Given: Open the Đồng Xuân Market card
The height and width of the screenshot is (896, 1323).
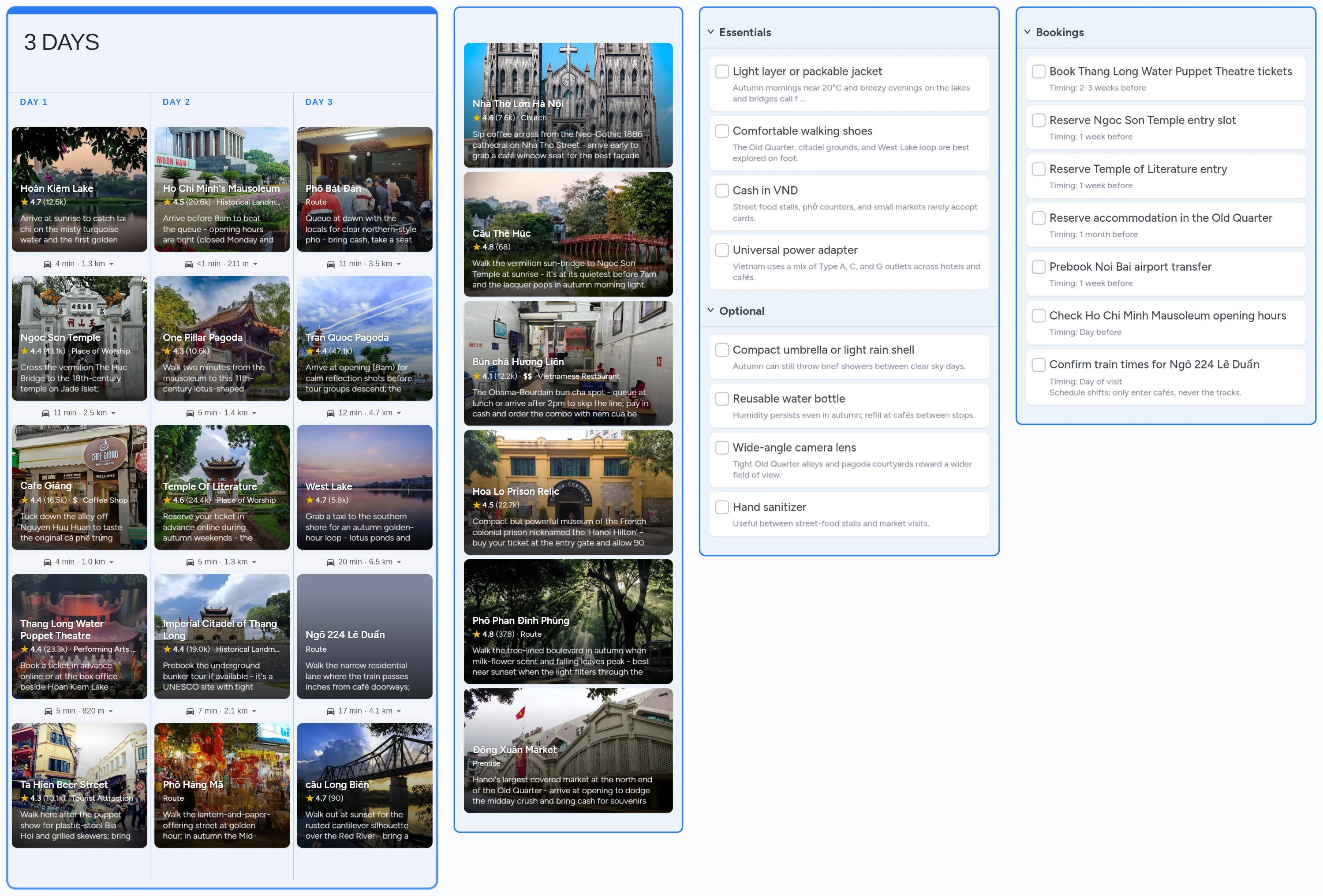Looking at the screenshot, I should [x=568, y=751].
